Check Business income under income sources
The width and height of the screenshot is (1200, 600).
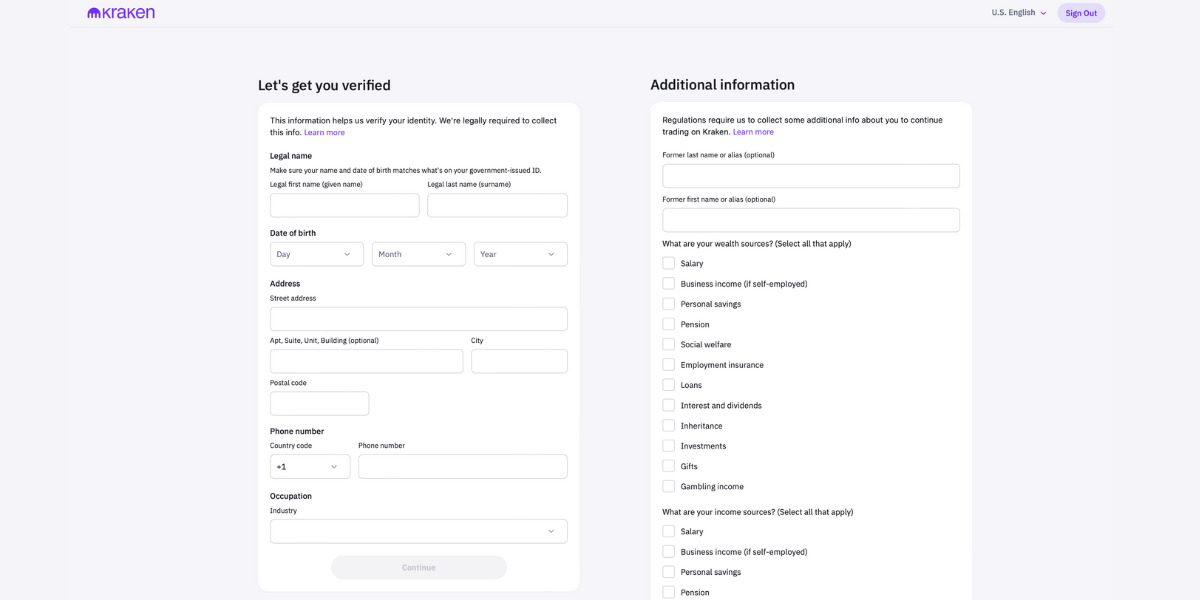668,551
